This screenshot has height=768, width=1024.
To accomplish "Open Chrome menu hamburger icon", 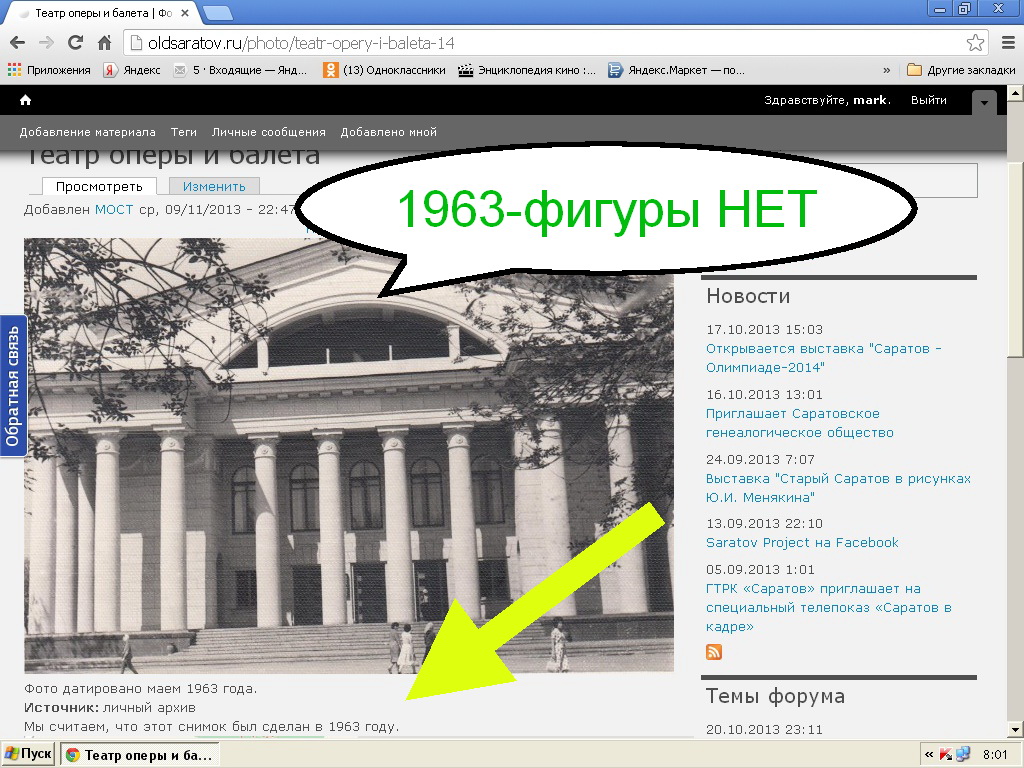I will pos(1006,43).
